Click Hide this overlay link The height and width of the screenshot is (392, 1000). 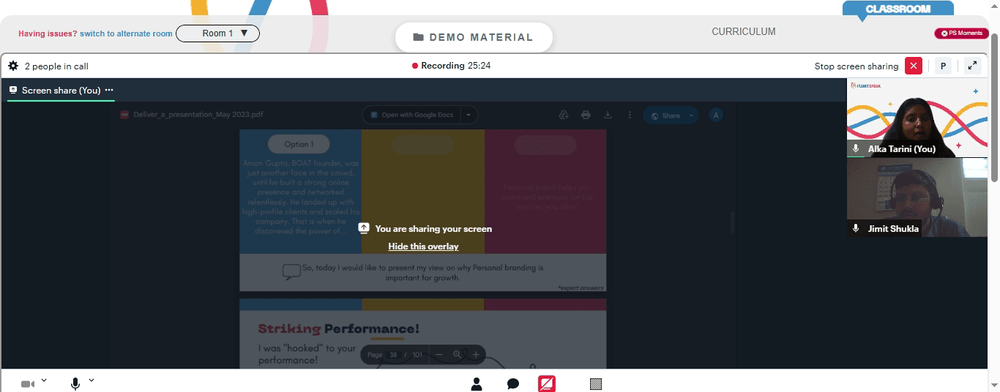click(423, 246)
